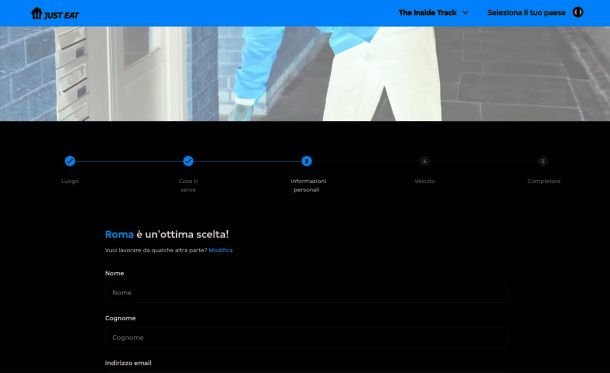Click the Informazioni personali step label
Screen dimensions: 610x373
pos(308,185)
